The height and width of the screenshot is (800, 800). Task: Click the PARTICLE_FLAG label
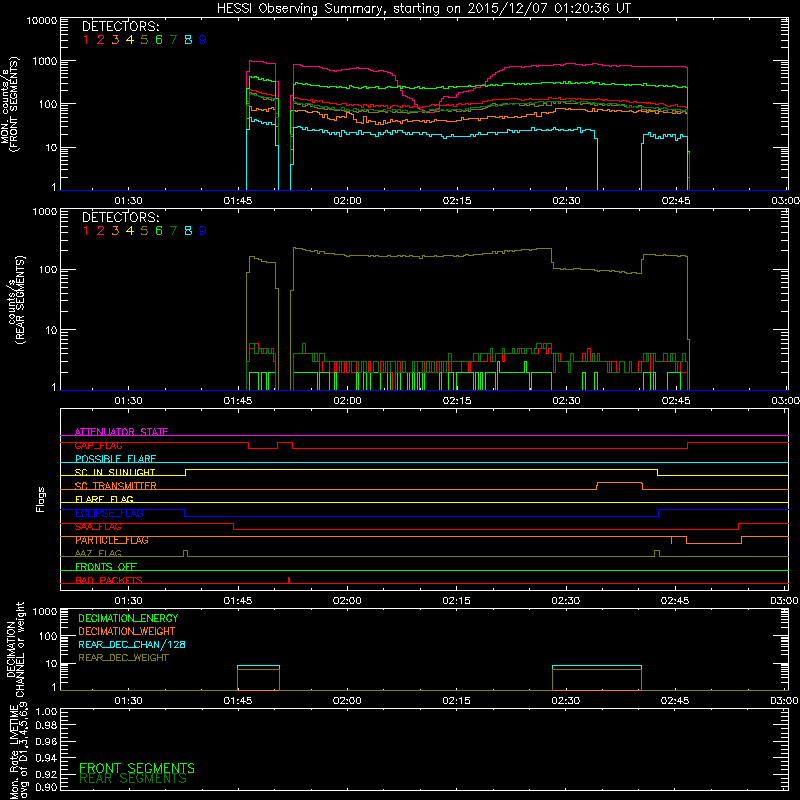coord(112,540)
